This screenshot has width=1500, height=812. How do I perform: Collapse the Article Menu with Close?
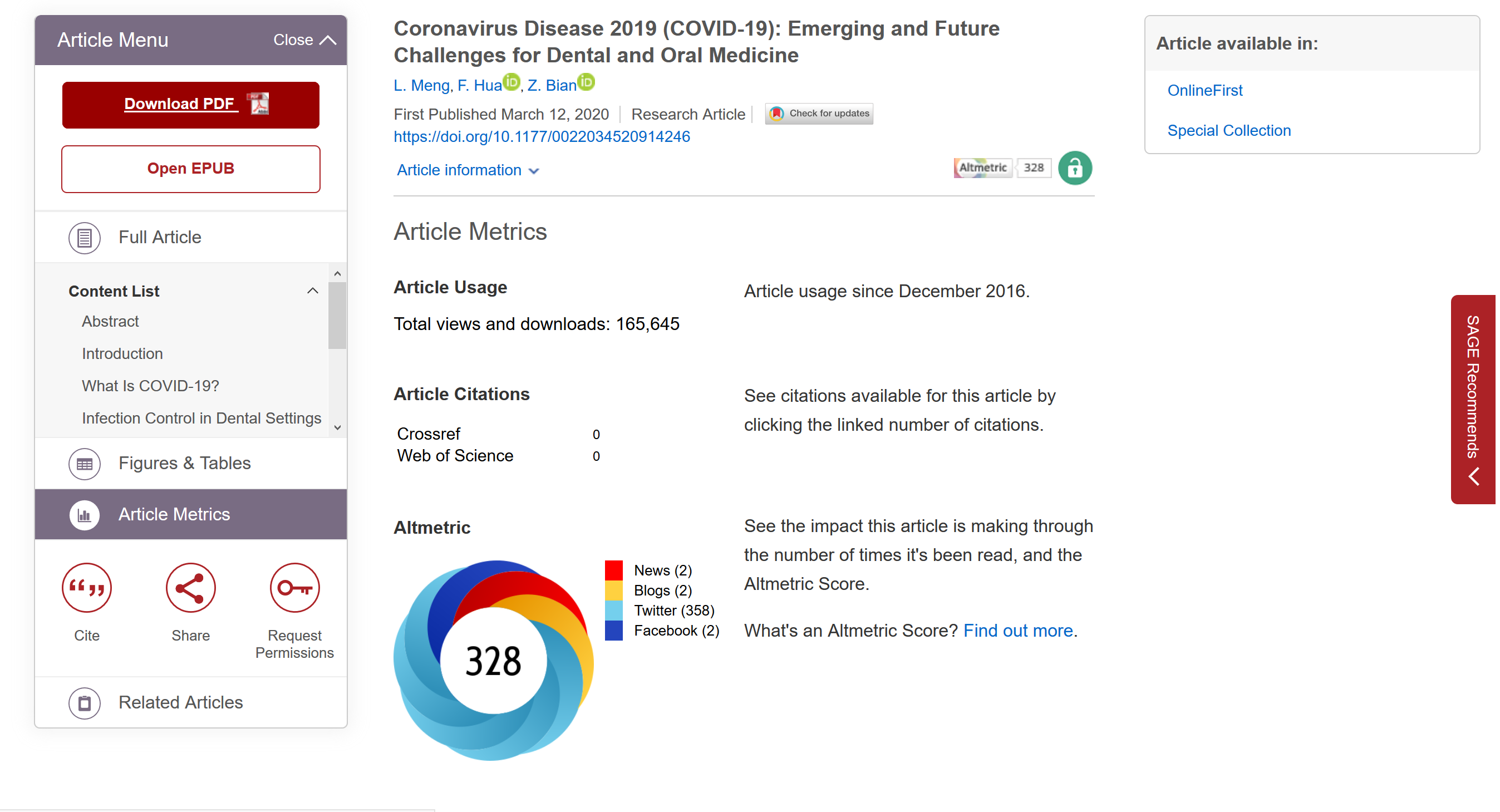tap(305, 40)
